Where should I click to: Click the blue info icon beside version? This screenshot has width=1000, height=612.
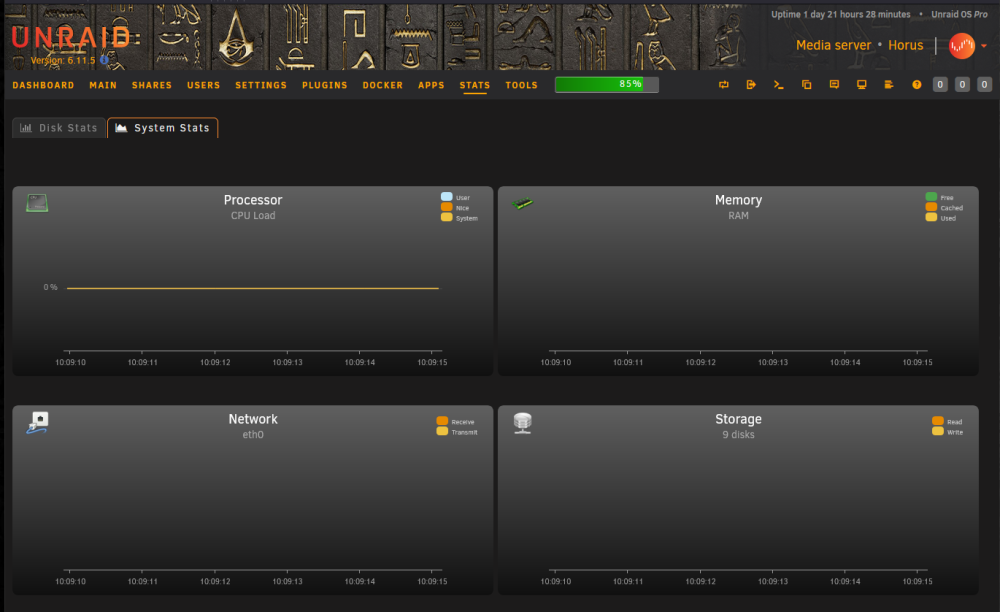[104, 61]
